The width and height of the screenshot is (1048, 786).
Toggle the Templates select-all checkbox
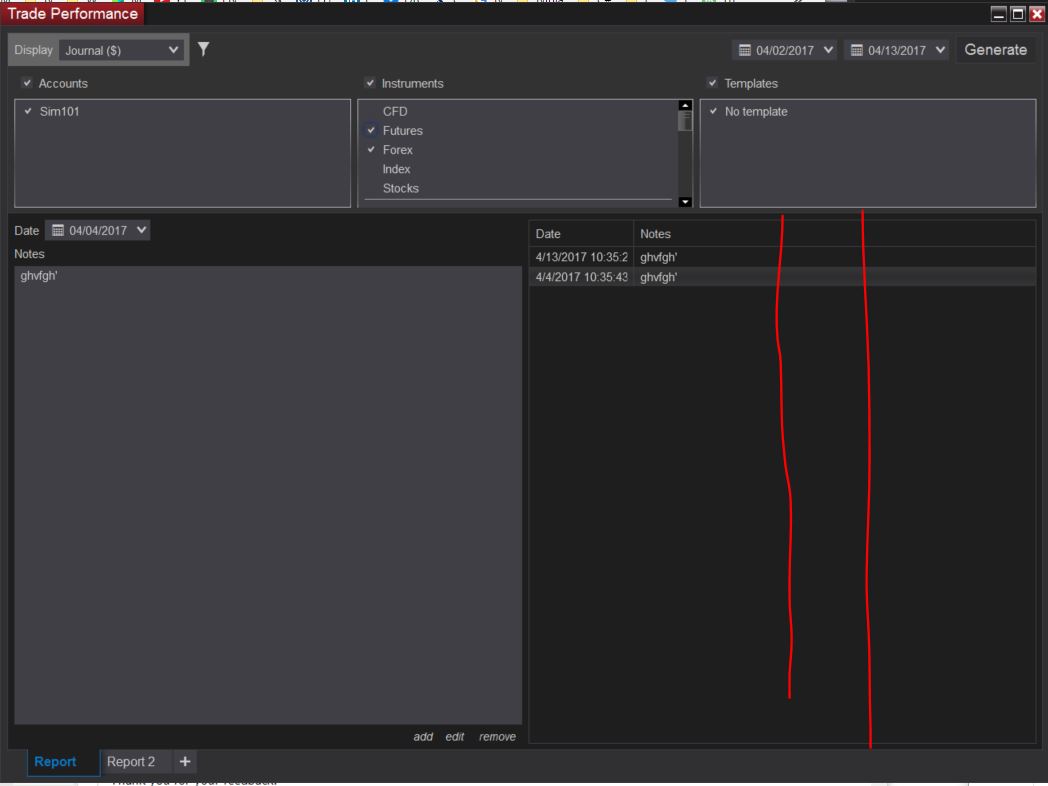point(712,83)
